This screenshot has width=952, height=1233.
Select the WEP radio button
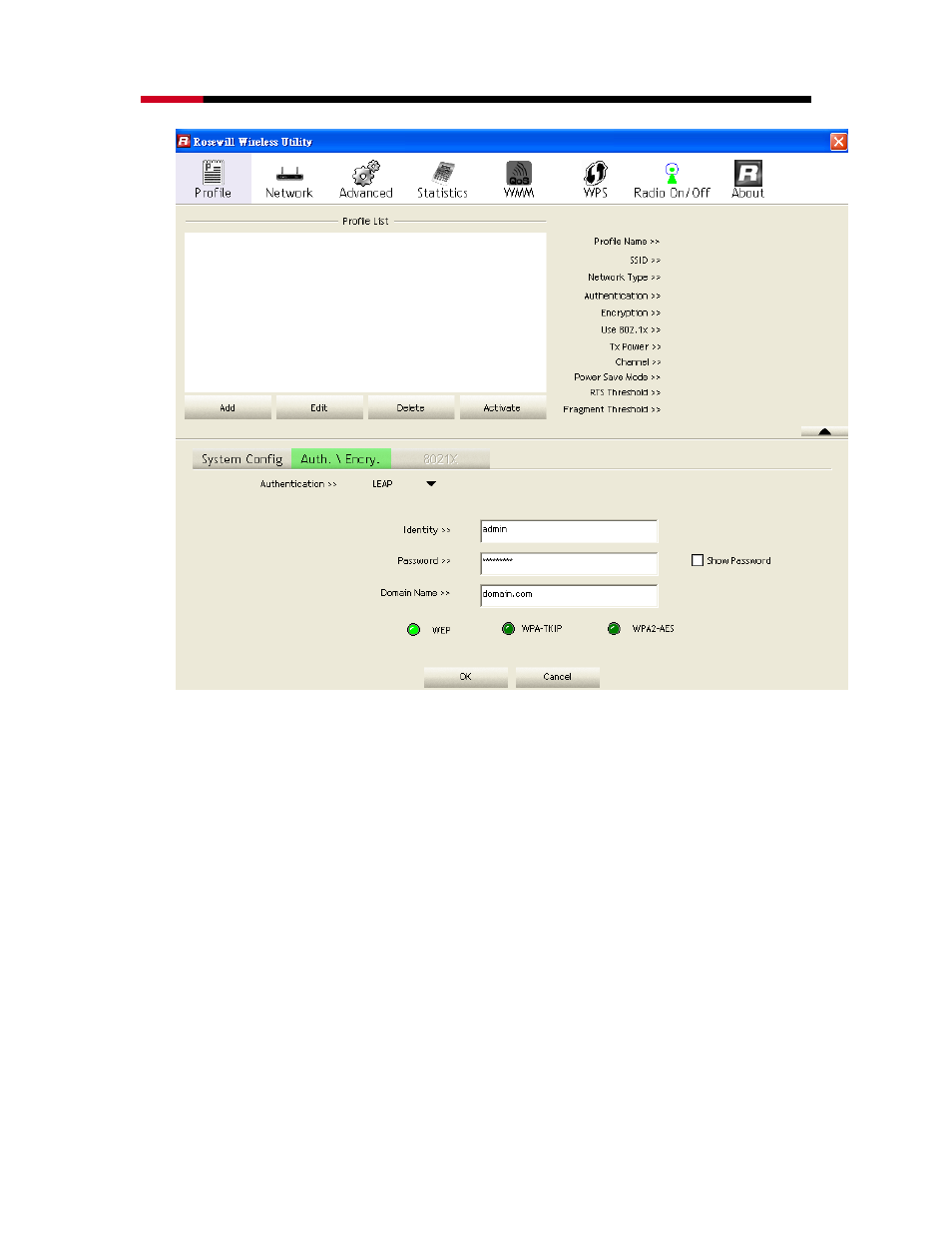(414, 630)
